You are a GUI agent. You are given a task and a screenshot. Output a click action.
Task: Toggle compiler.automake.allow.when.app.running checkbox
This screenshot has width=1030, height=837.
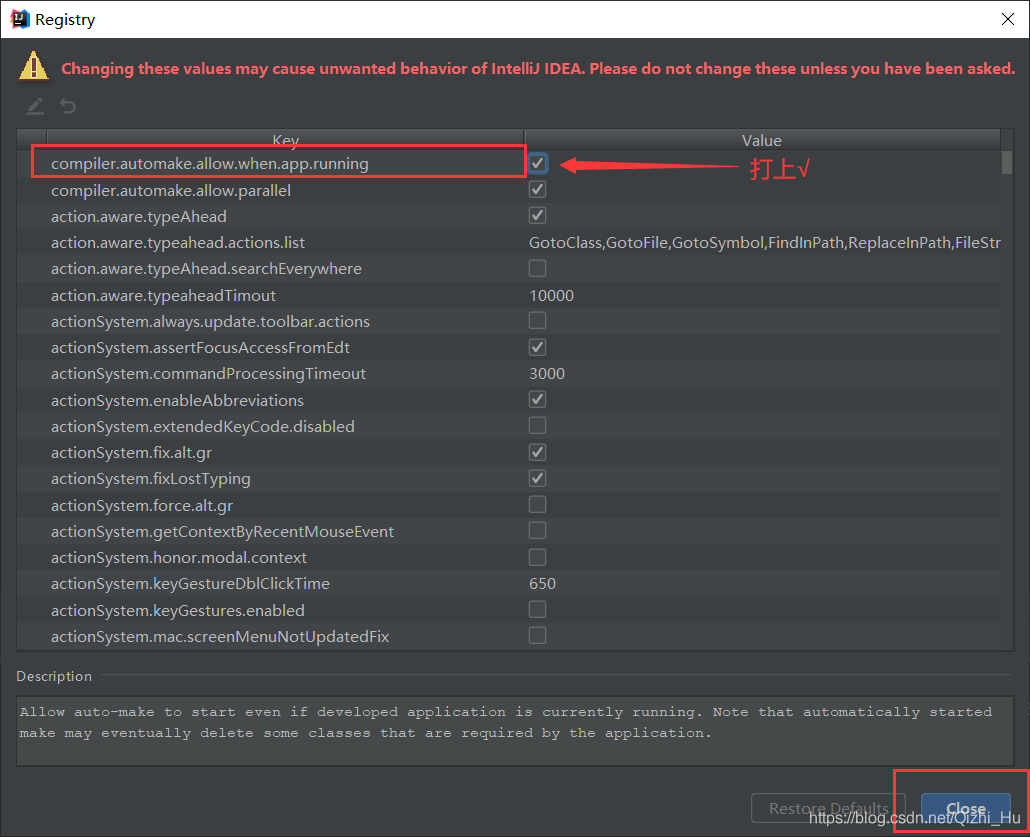(x=537, y=163)
